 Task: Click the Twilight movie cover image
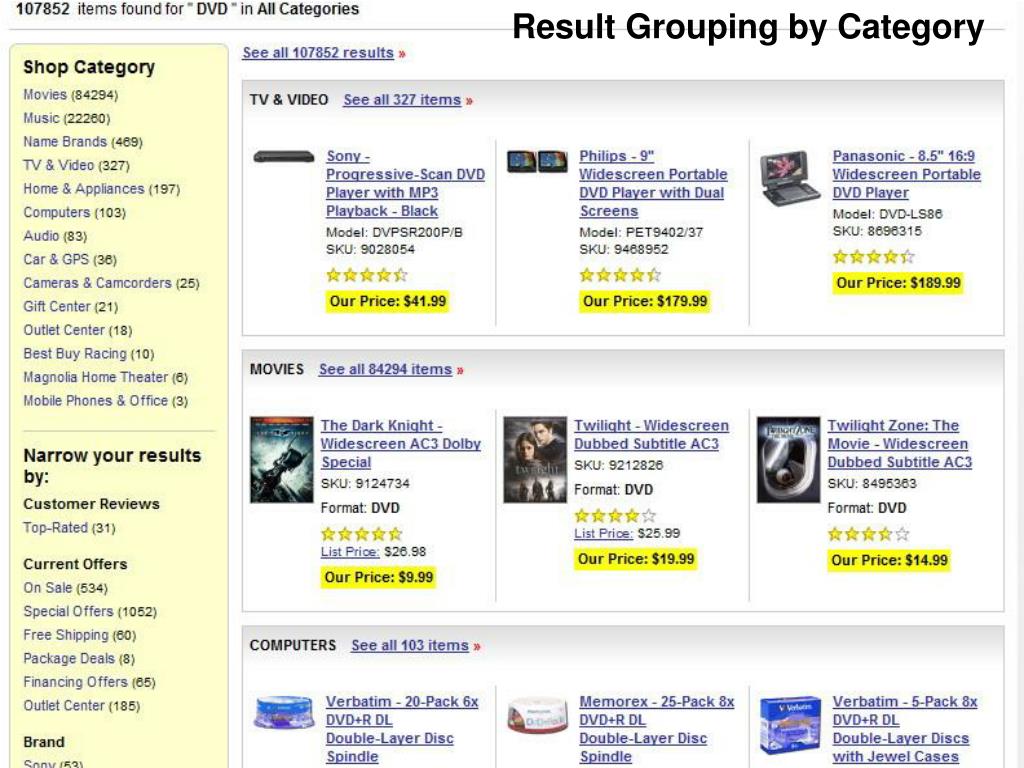click(x=535, y=460)
